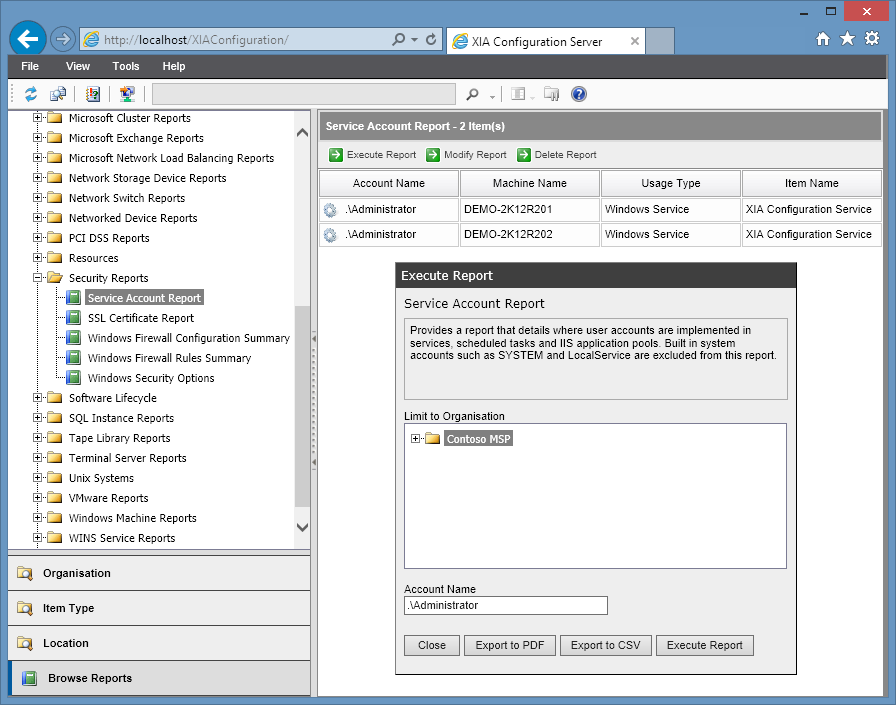Click the gear icon for DEMO-2K12R201 row

331,210
